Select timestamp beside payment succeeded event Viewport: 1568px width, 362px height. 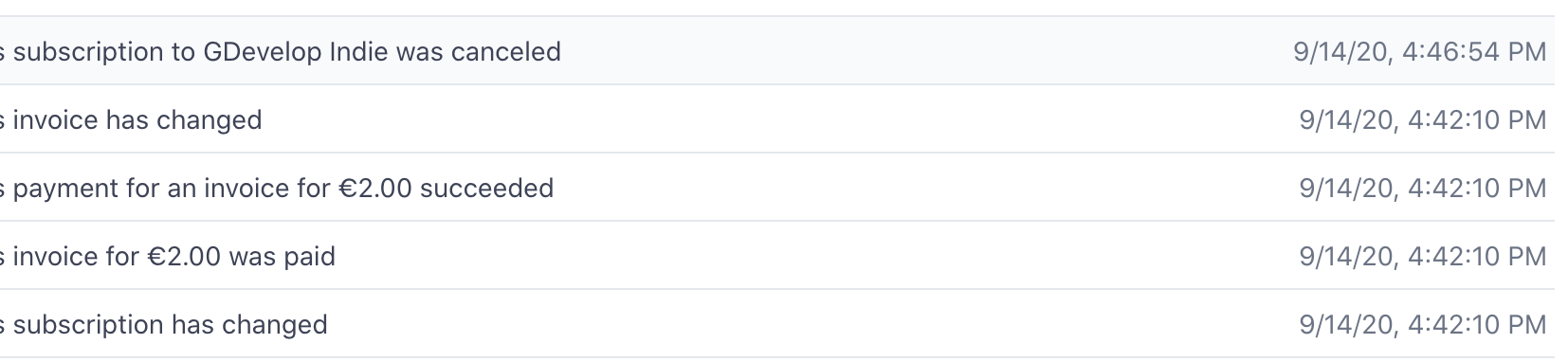(x=1423, y=188)
